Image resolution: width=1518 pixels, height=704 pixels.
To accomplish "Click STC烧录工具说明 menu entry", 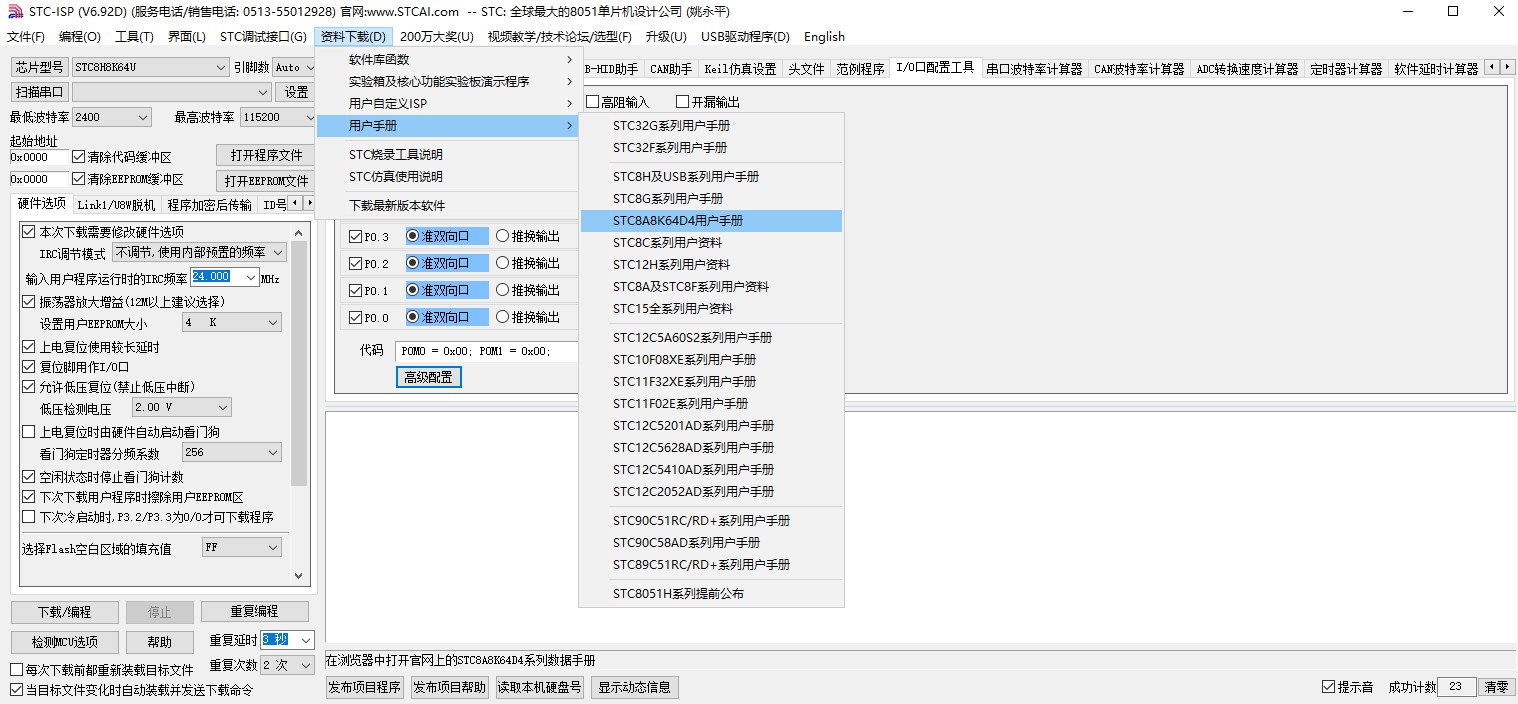I will [448, 155].
